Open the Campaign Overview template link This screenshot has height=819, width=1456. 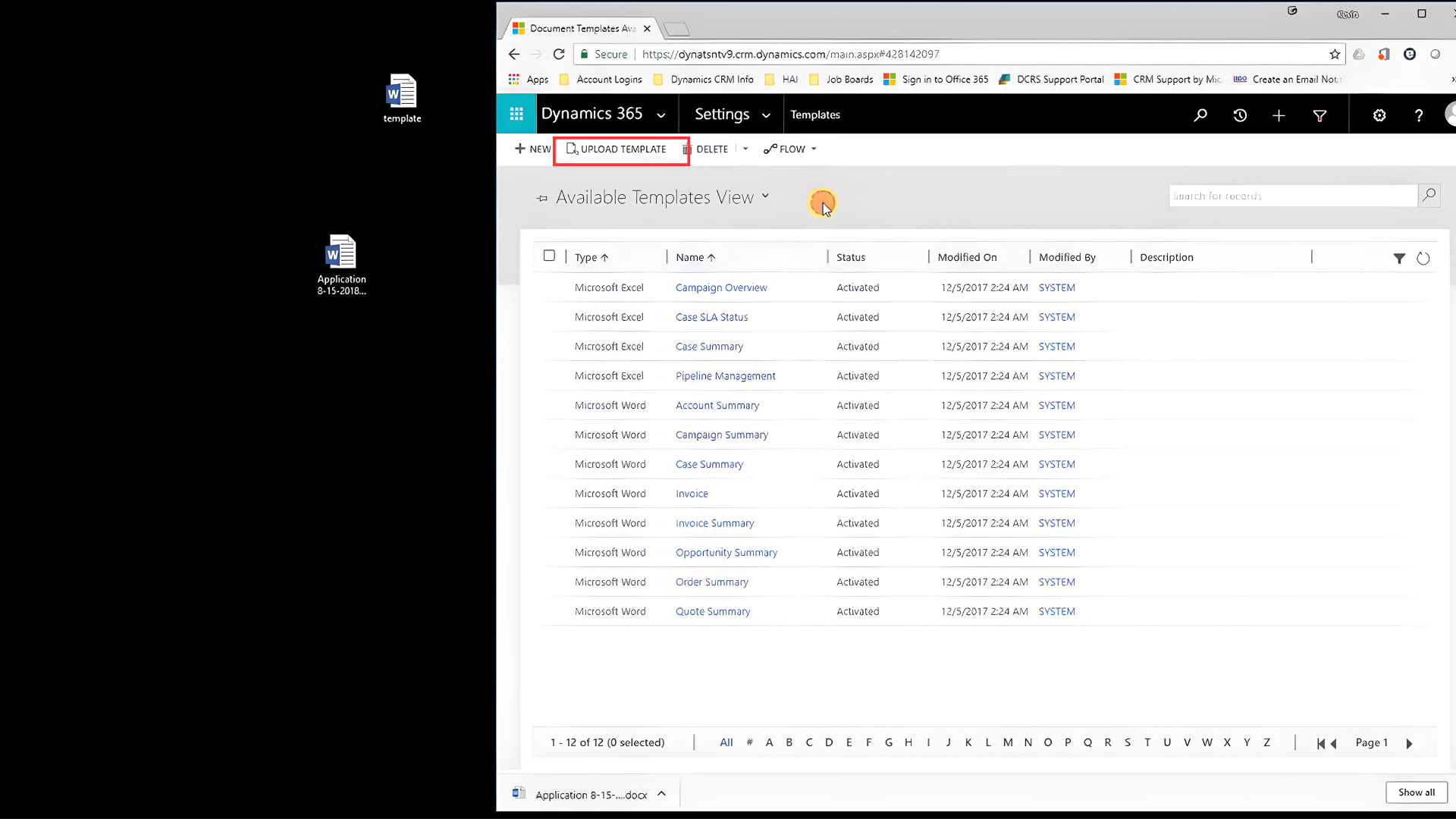coord(721,287)
